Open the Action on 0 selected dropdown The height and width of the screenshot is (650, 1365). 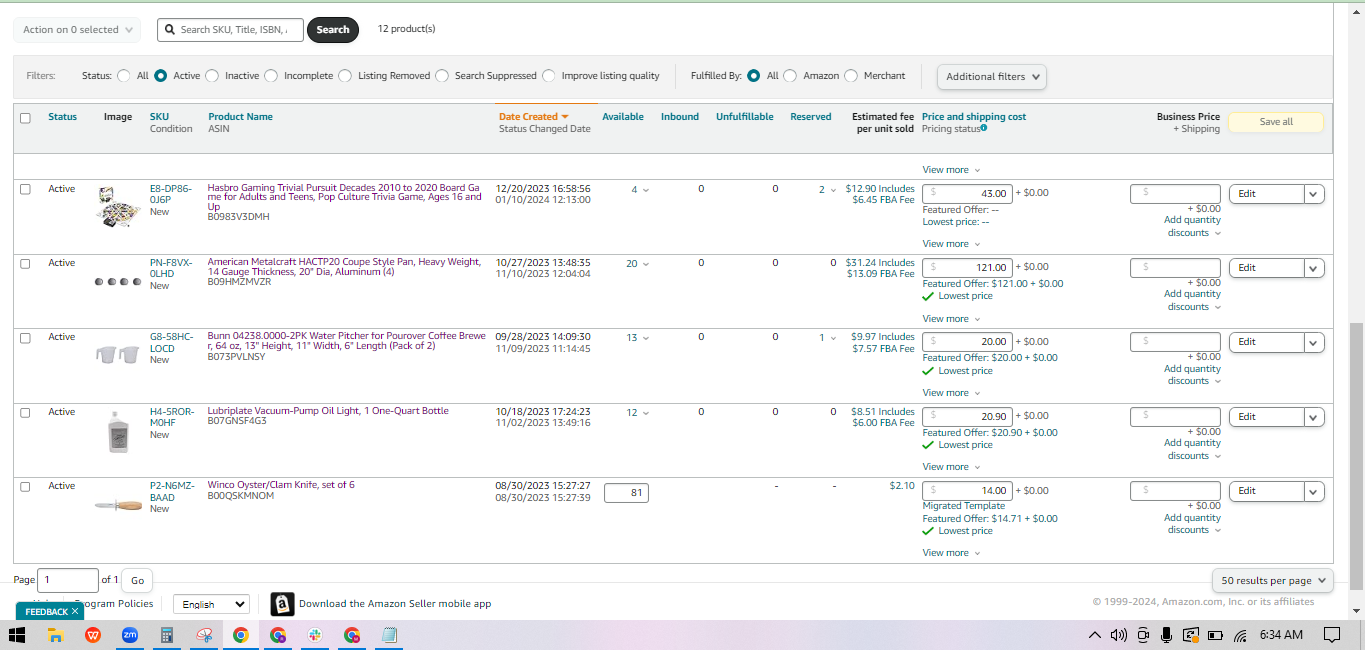pos(77,30)
